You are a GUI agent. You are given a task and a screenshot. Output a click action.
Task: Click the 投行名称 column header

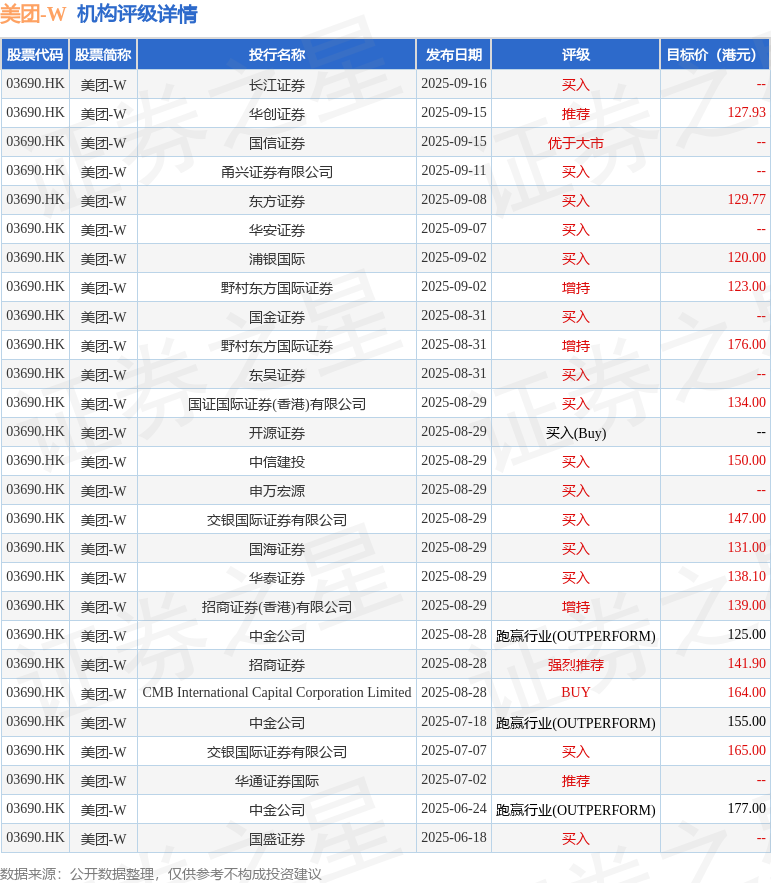(x=277, y=55)
